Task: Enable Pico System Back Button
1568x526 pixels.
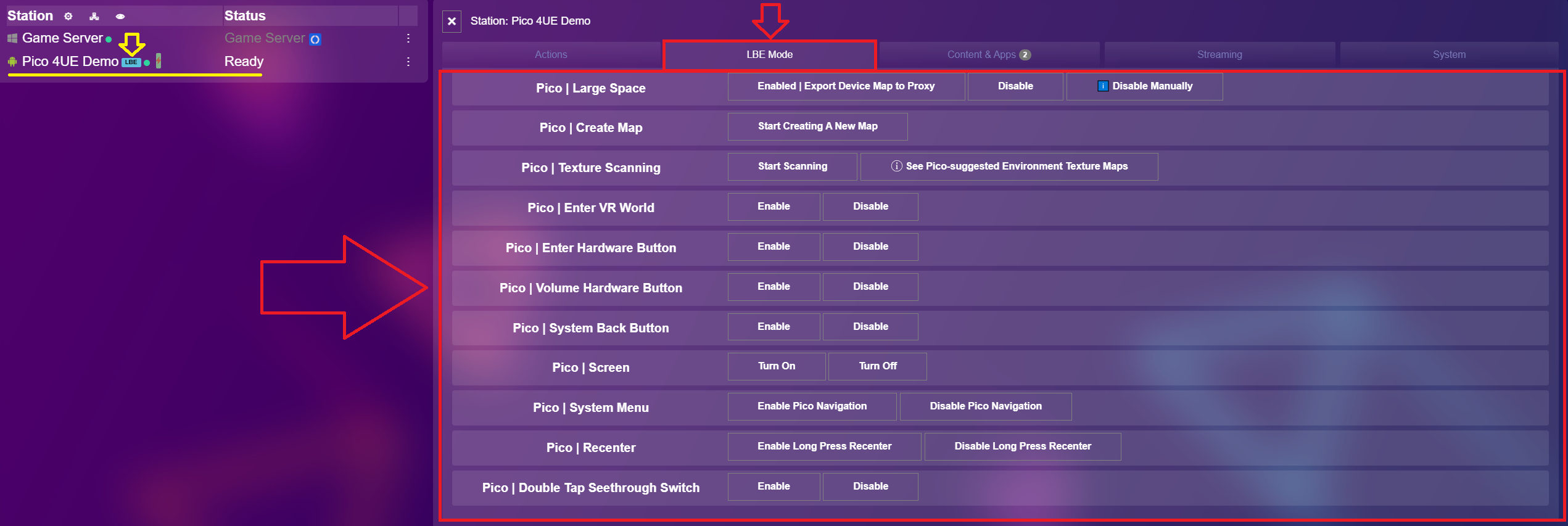Action: pos(774,327)
